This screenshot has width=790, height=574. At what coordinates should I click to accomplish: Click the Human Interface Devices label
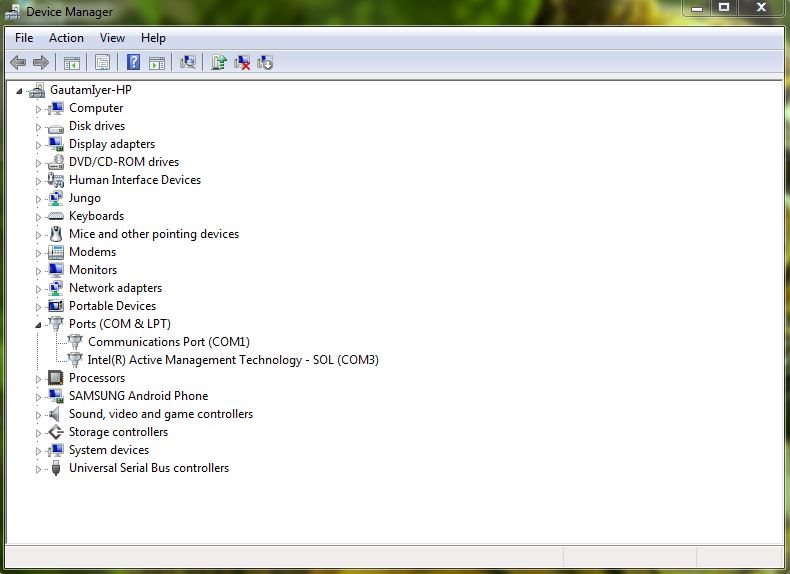(135, 180)
